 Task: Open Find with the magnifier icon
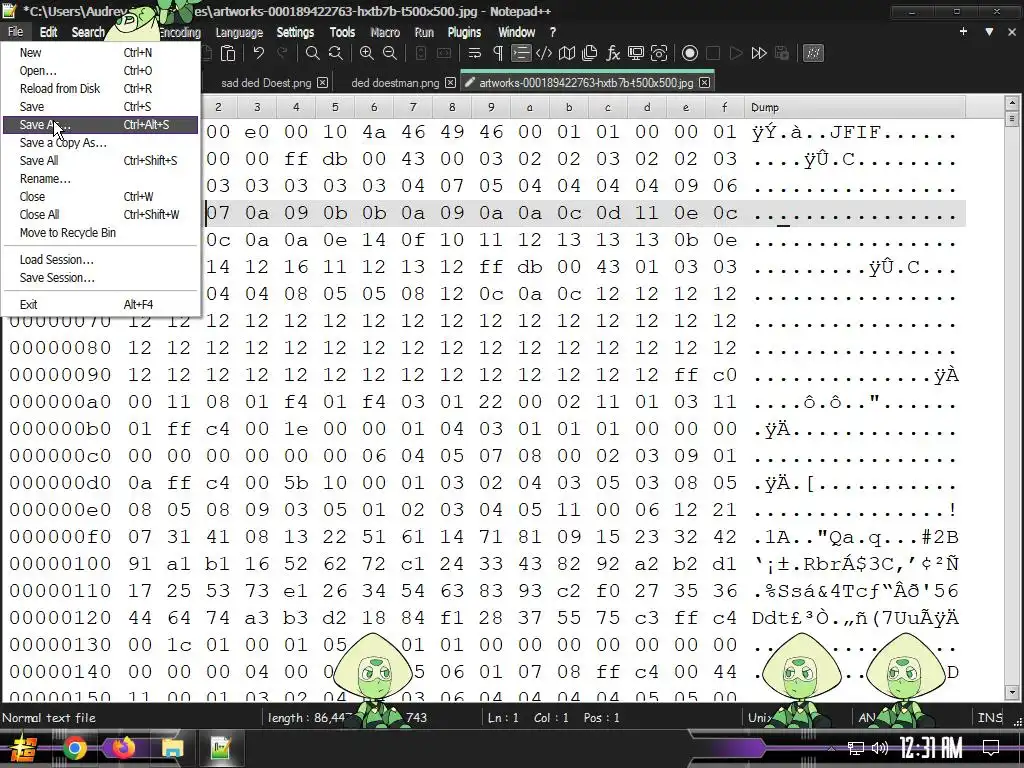[312, 54]
